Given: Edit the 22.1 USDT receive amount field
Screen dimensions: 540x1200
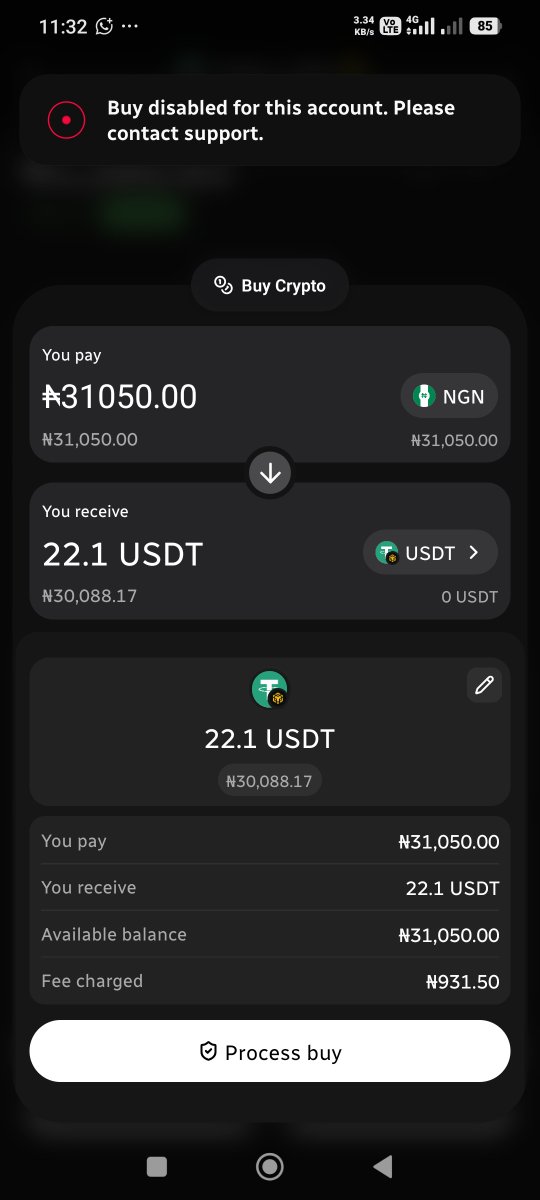Looking at the screenshot, I should tap(123, 553).
